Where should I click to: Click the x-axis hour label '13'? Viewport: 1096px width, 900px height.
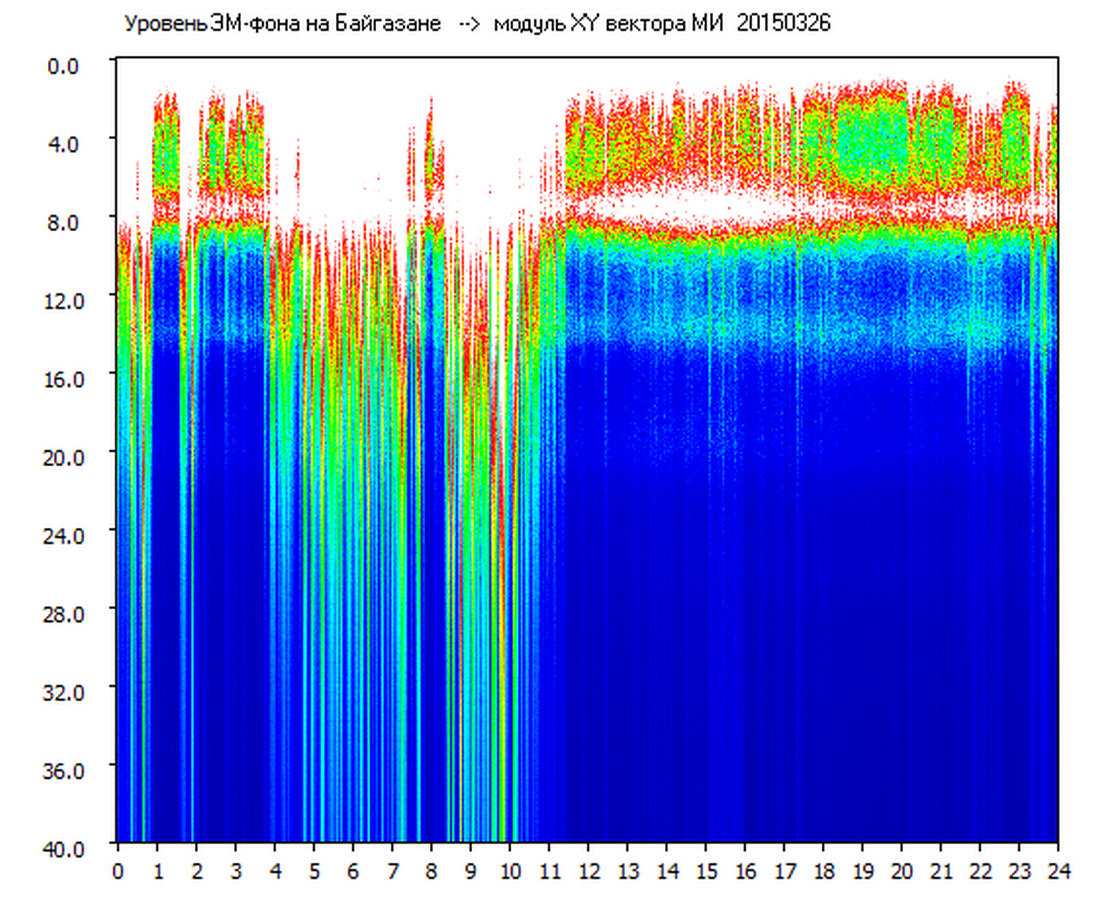pos(628,871)
